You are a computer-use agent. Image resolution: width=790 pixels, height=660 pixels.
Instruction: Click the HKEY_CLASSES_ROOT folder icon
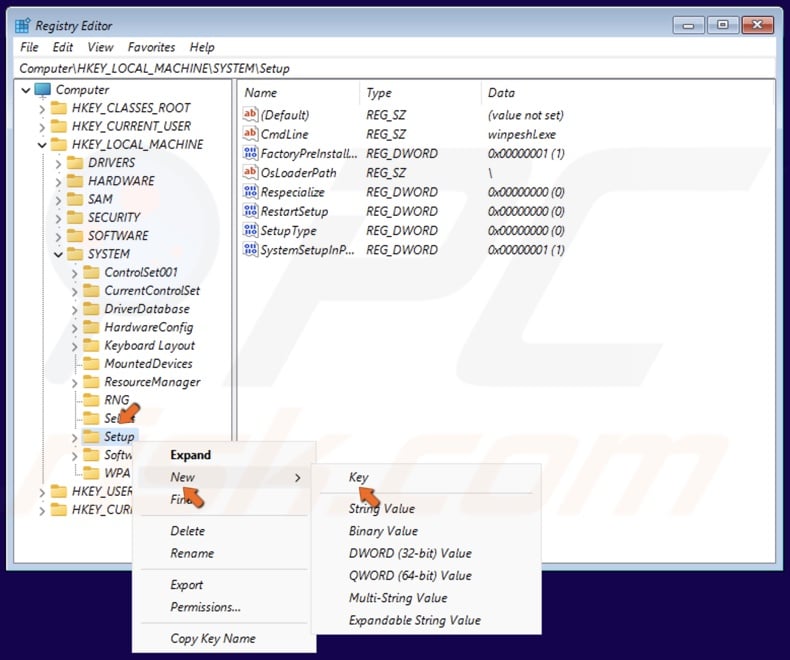[59, 108]
